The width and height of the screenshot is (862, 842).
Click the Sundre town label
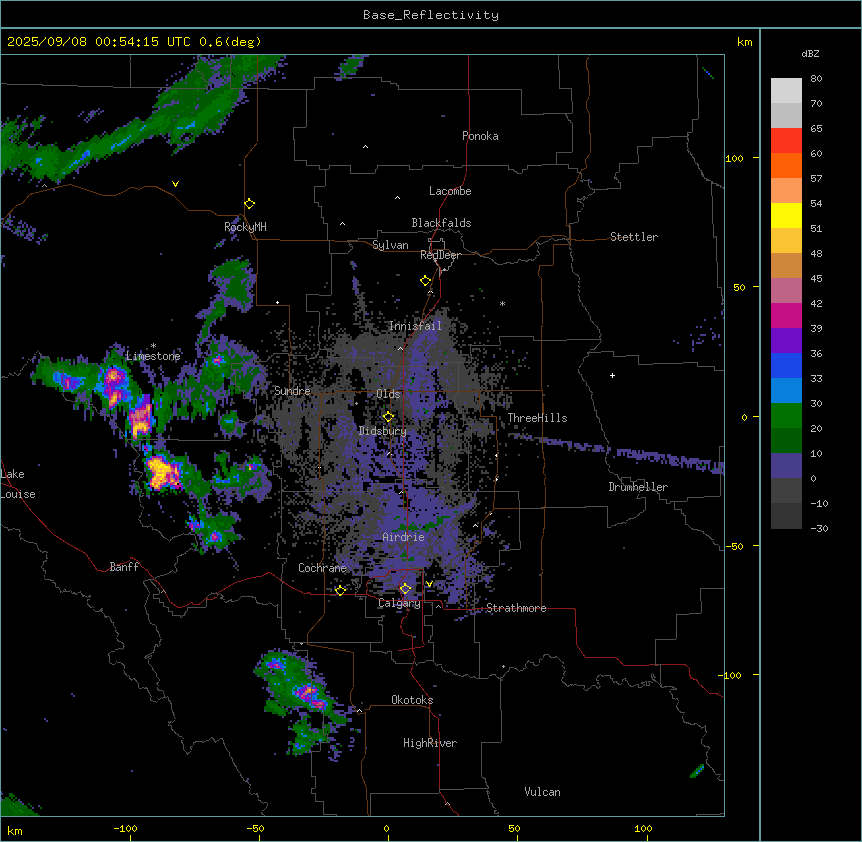(x=292, y=391)
